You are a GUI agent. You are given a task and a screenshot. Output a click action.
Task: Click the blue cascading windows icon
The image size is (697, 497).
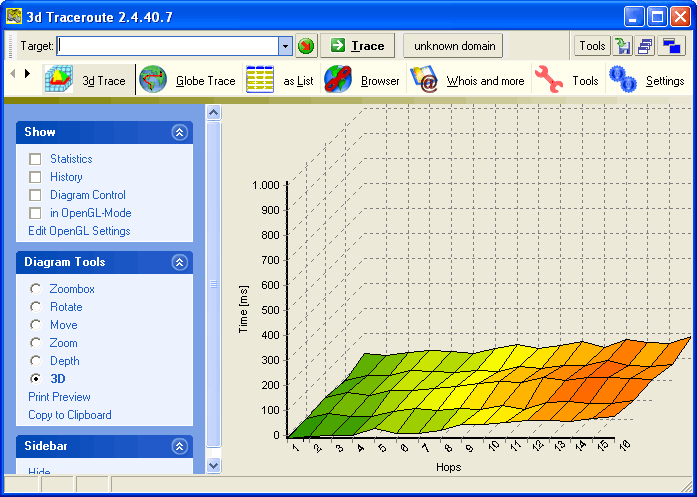click(671, 46)
